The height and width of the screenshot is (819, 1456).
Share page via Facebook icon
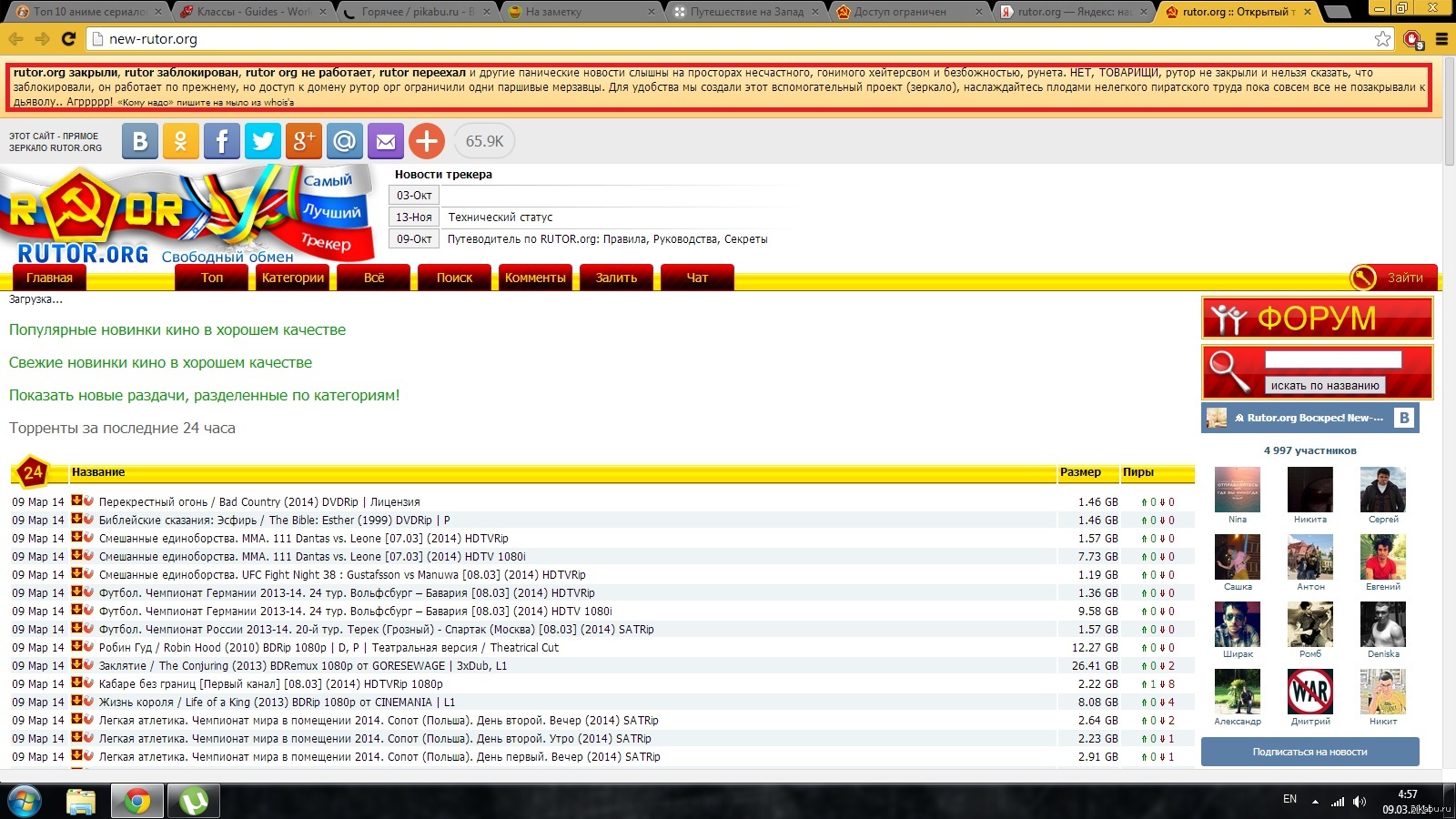(222, 141)
